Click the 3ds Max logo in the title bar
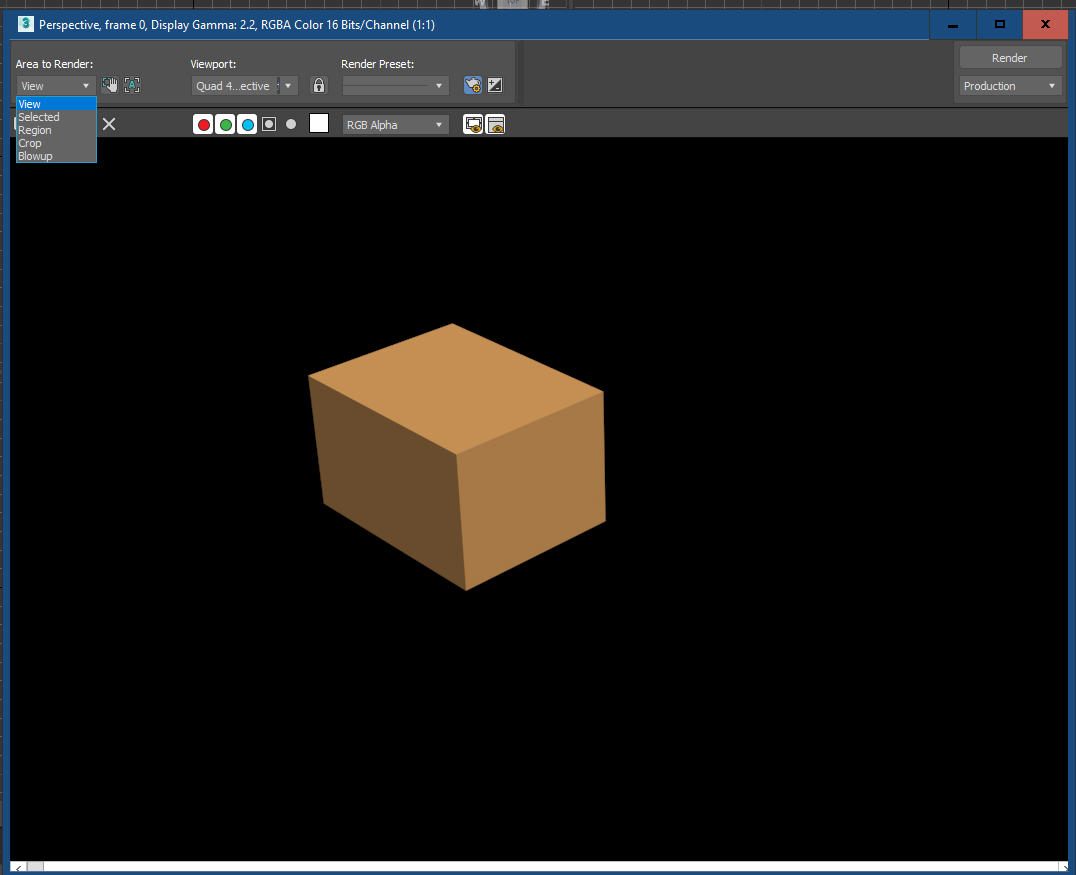Viewport: 1076px width, 875px height. pos(24,24)
